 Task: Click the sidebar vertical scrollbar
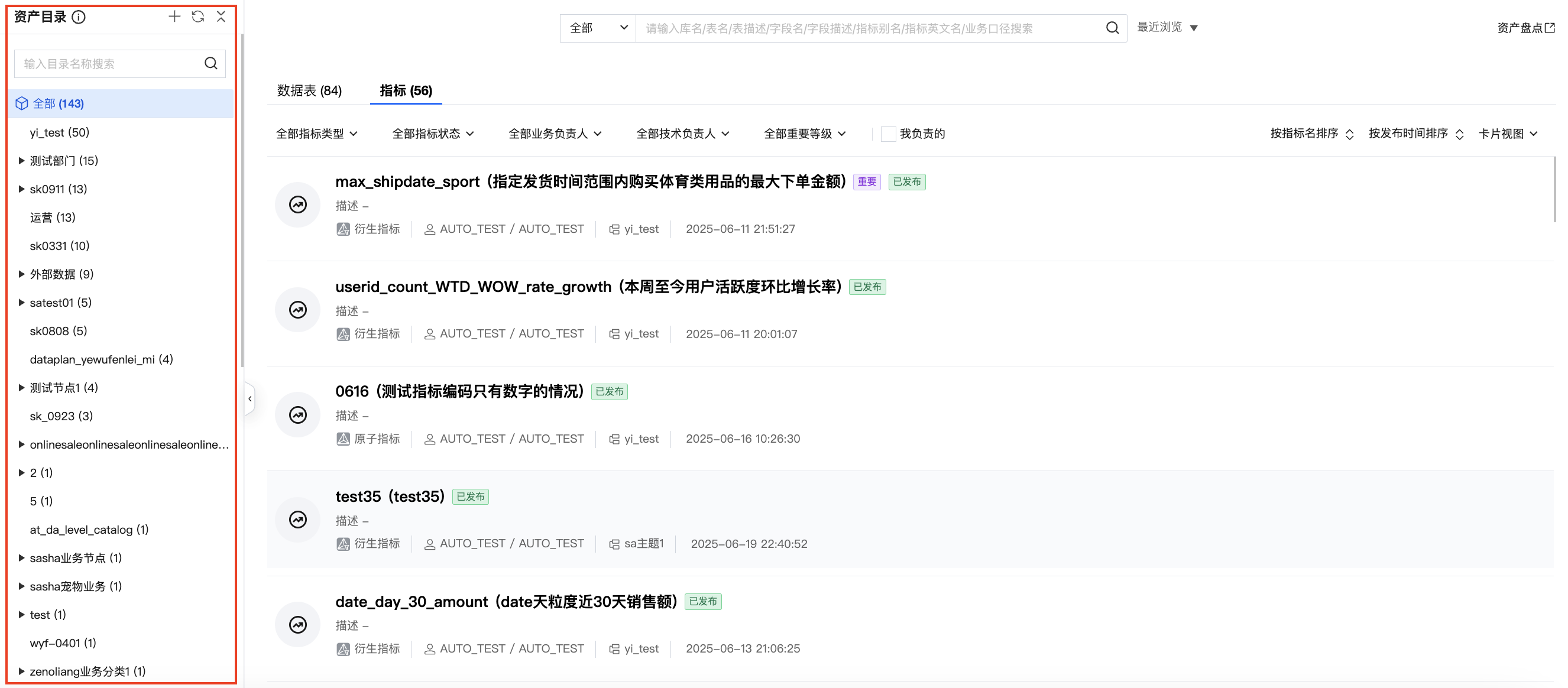tap(242, 201)
